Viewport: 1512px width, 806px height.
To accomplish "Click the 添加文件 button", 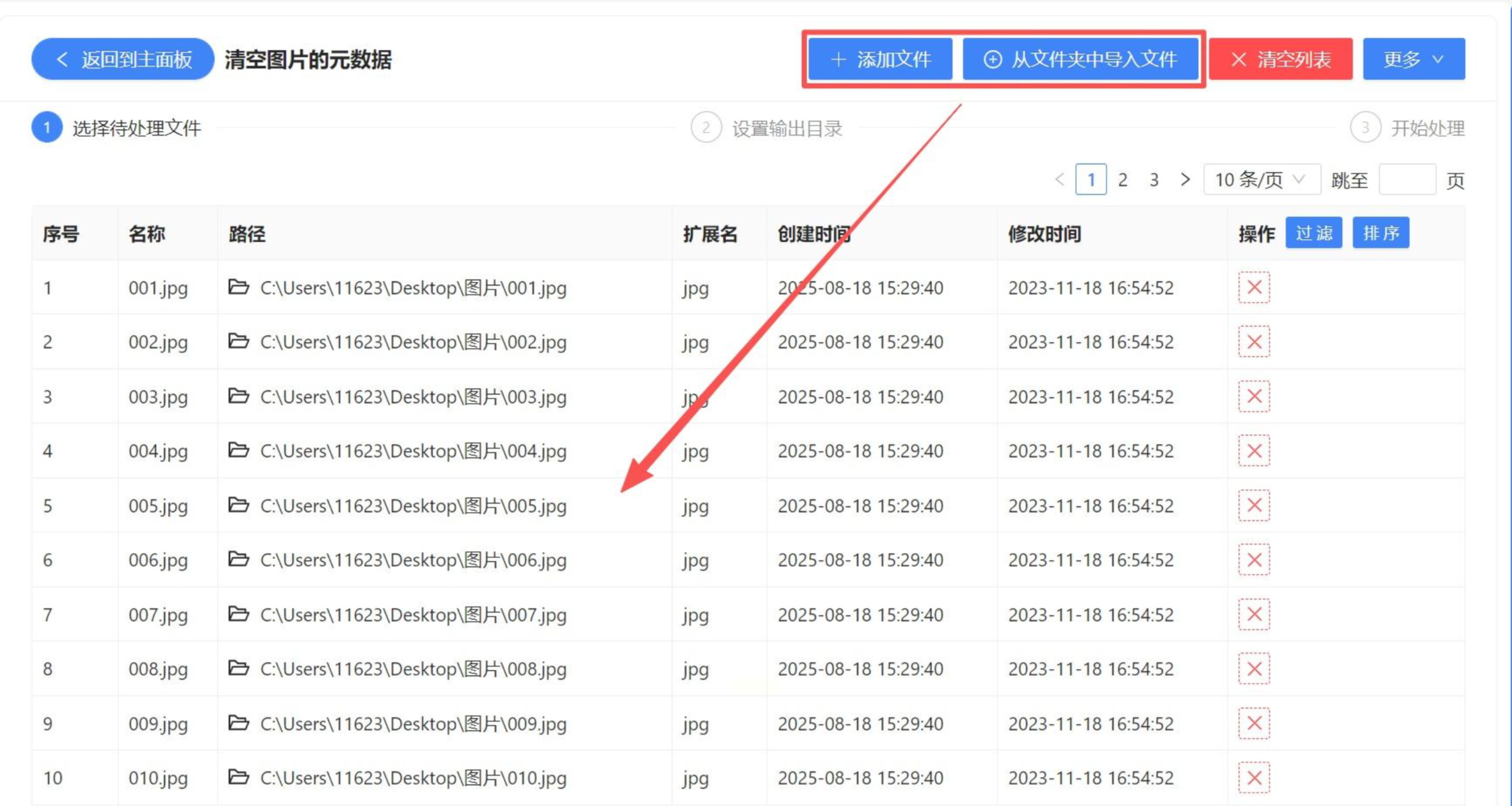I will click(x=880, y=59).
